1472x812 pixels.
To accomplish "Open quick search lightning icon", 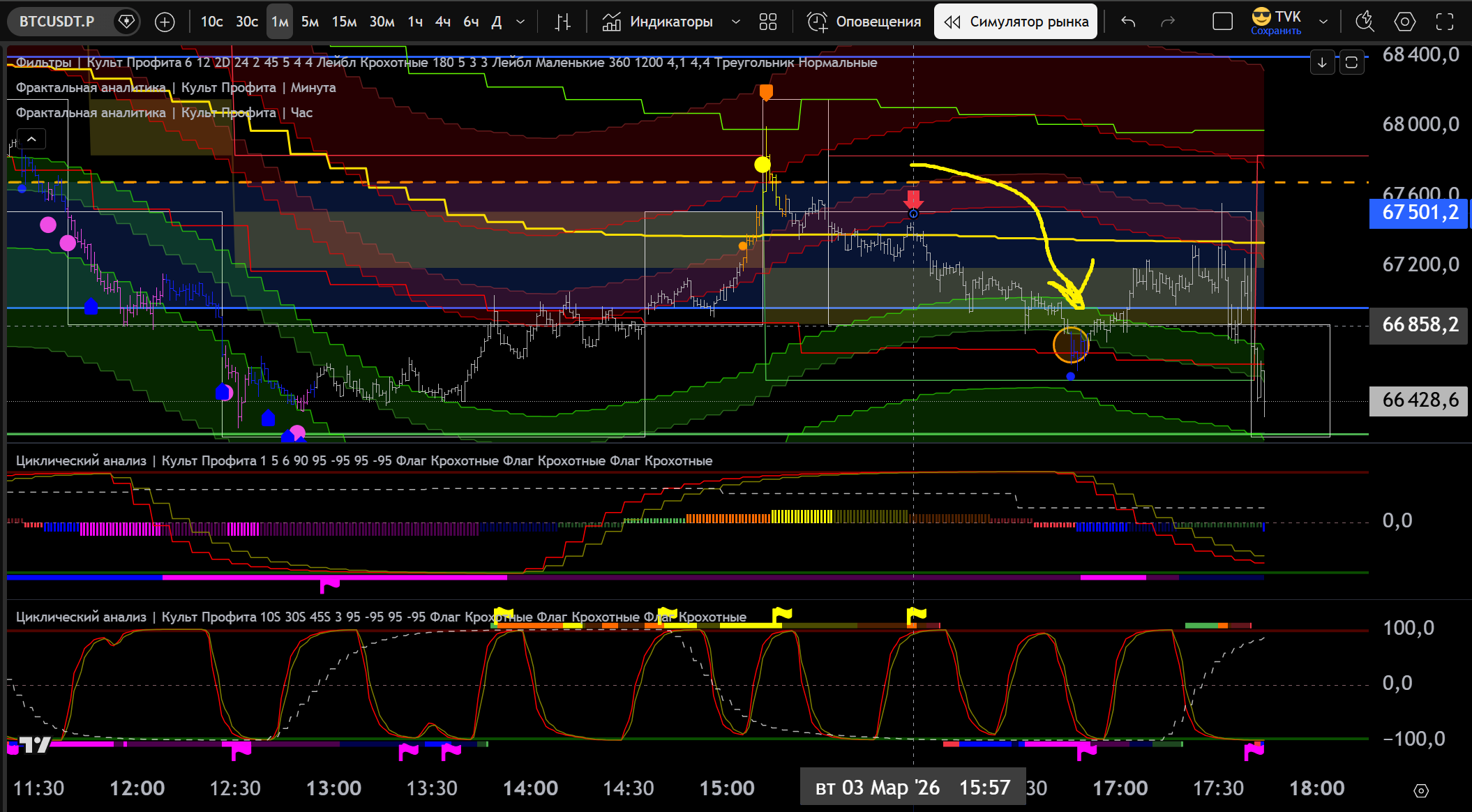I will [x=1365, y=22].
